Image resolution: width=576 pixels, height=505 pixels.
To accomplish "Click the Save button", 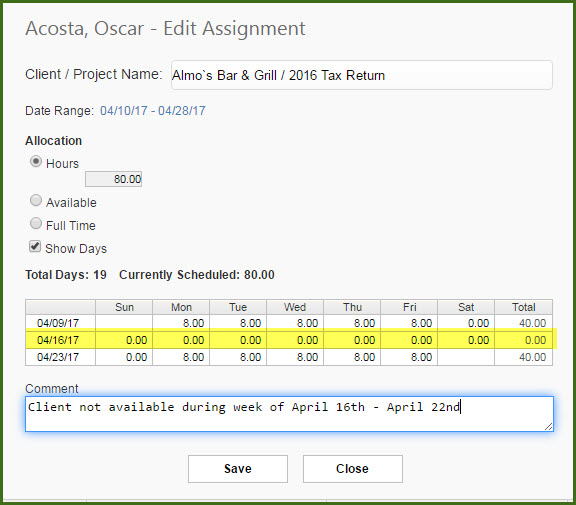I will click(238, 469).
